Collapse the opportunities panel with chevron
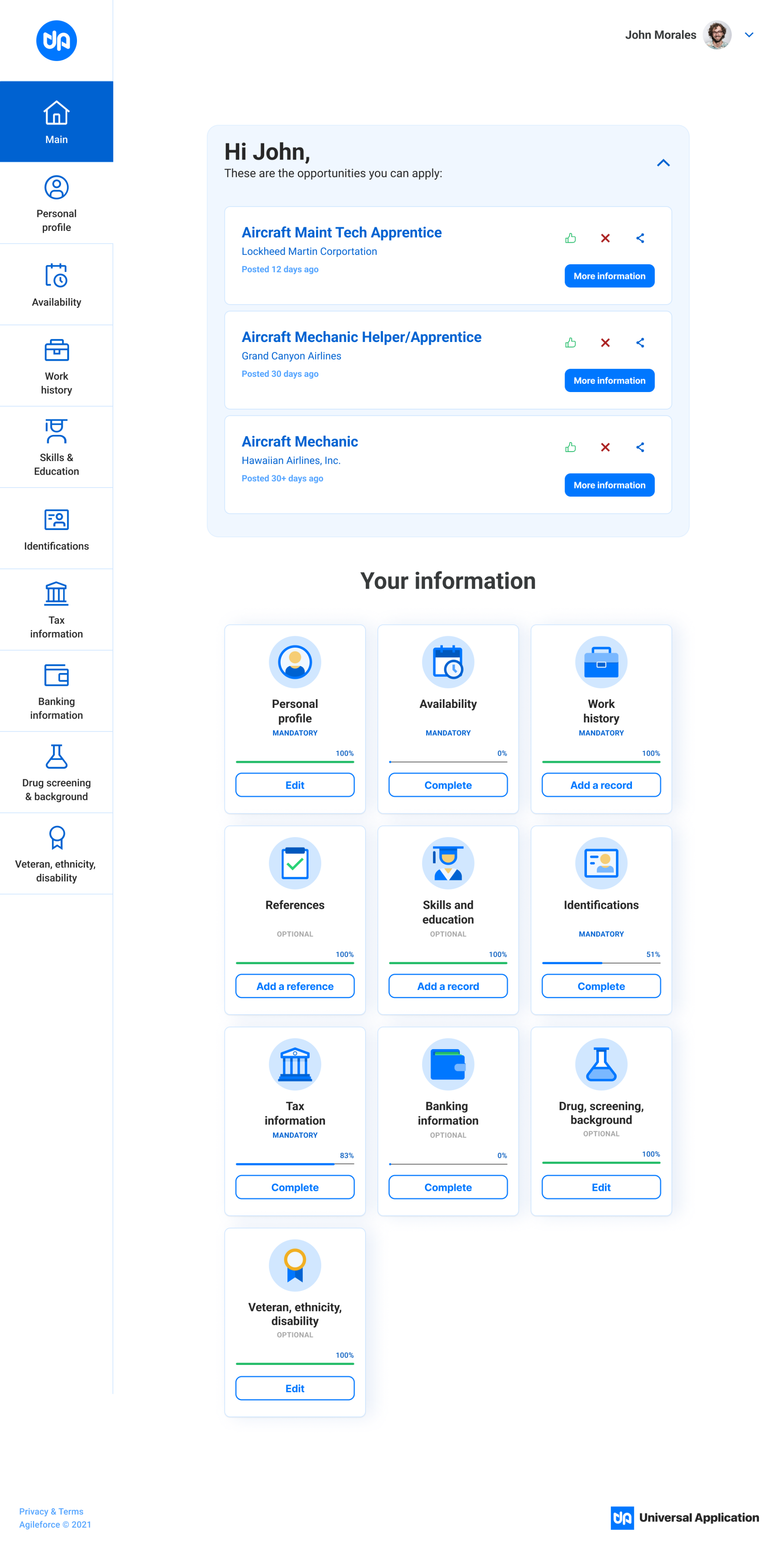 pos(663,163)
